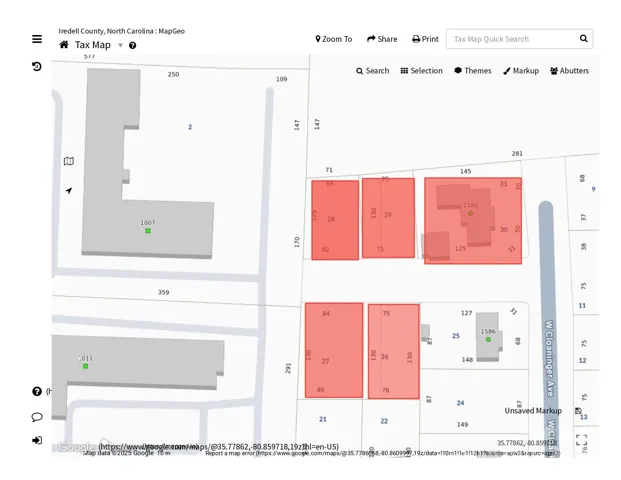
Task: Open the Zoom To menu
Action: [334, 39]
